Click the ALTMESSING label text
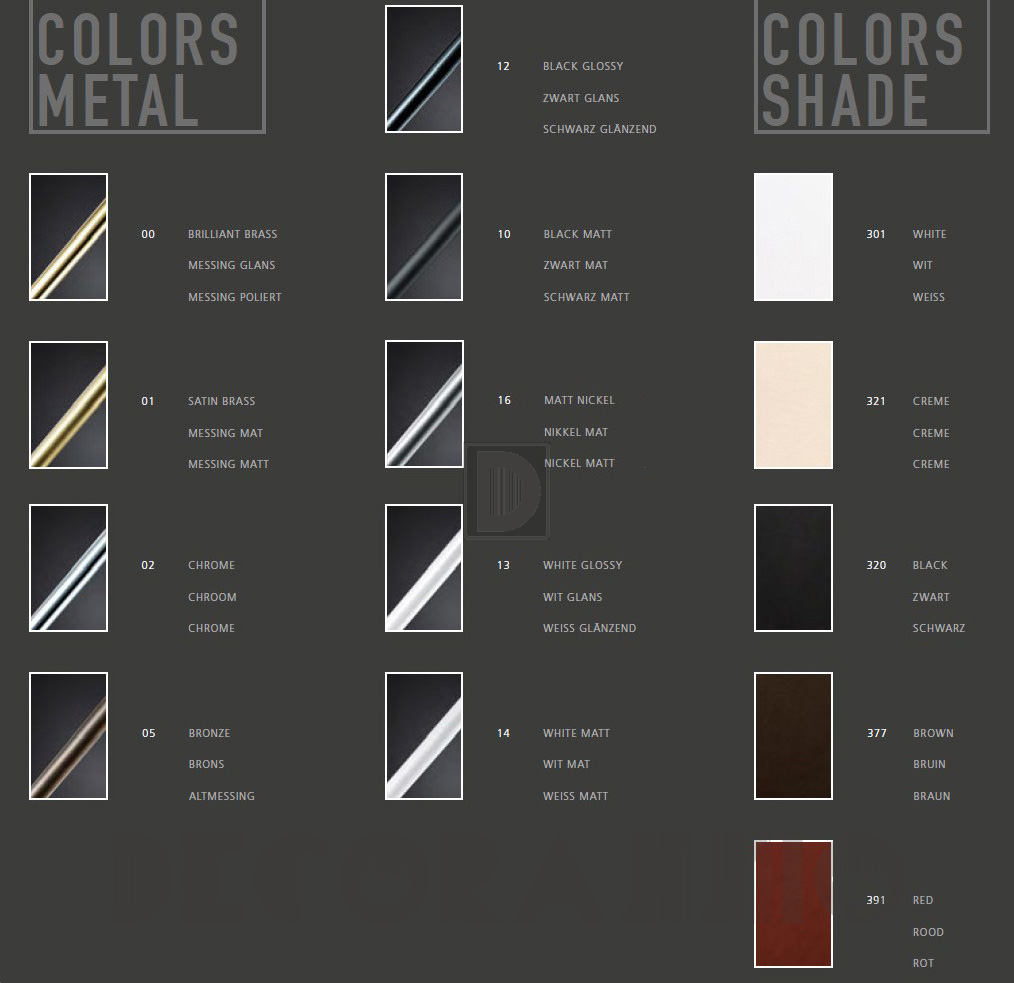The image size is (1014, 983). point(221,796)
